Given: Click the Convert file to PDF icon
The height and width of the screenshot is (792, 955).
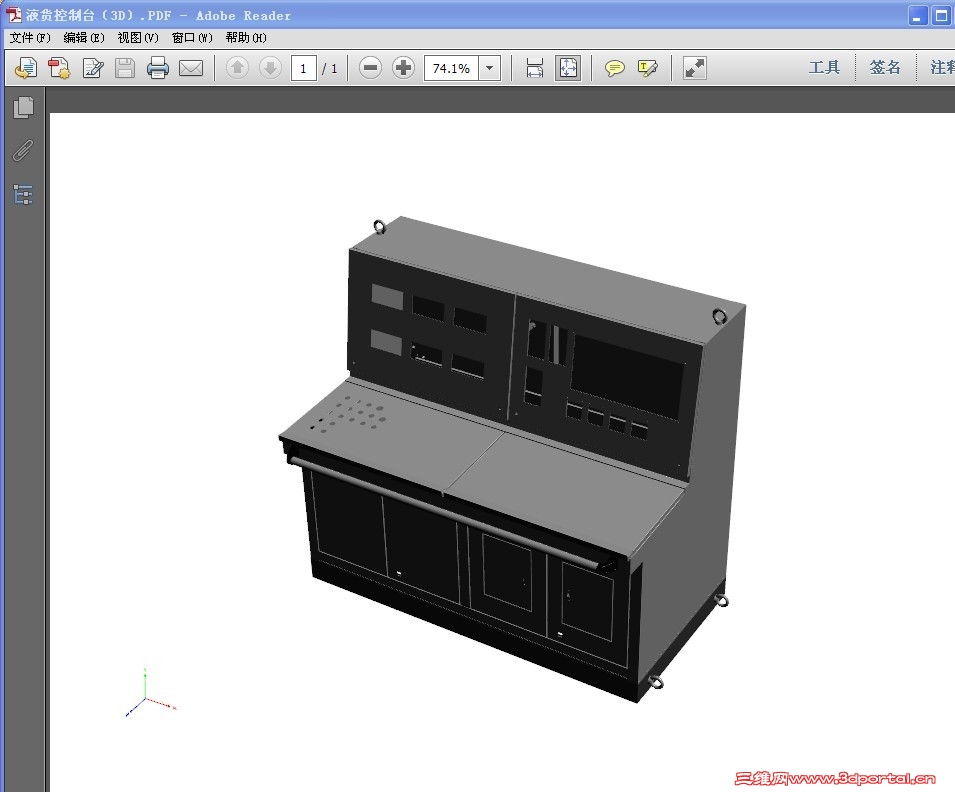Looking at the screenshot, I should (60, 68).
